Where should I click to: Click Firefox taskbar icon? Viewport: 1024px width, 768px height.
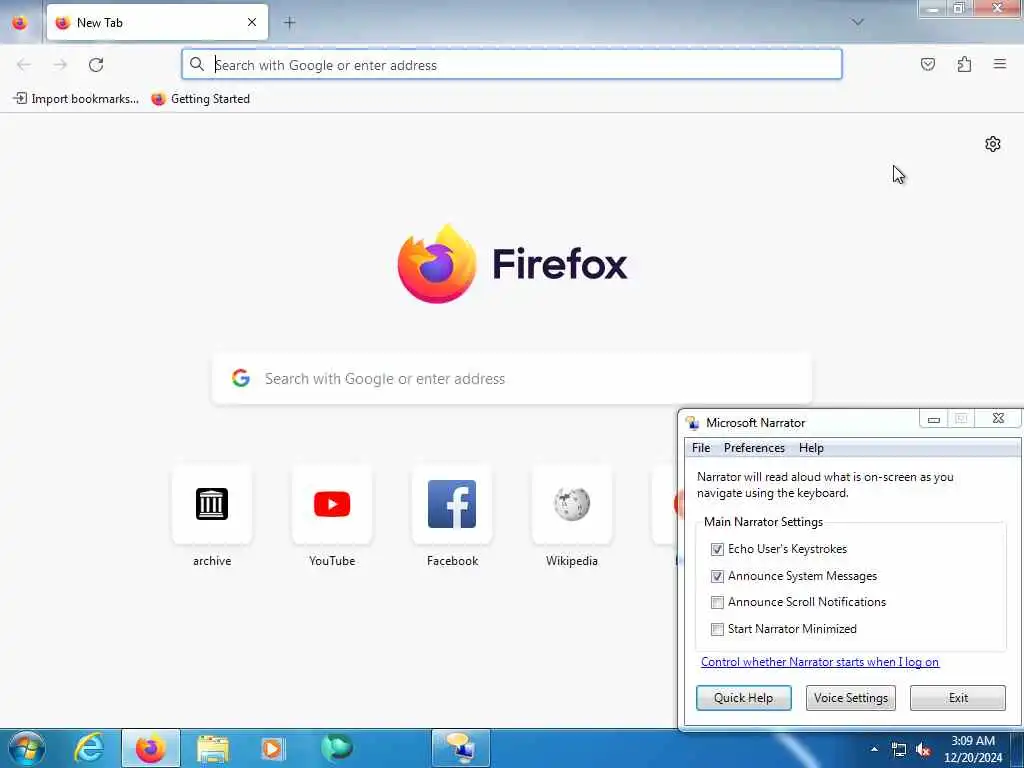point(150,748)
